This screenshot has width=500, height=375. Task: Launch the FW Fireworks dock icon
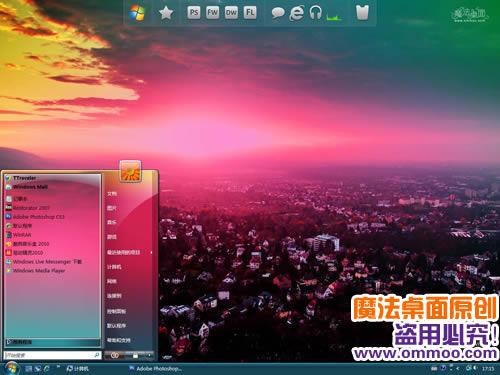point(212,13)
